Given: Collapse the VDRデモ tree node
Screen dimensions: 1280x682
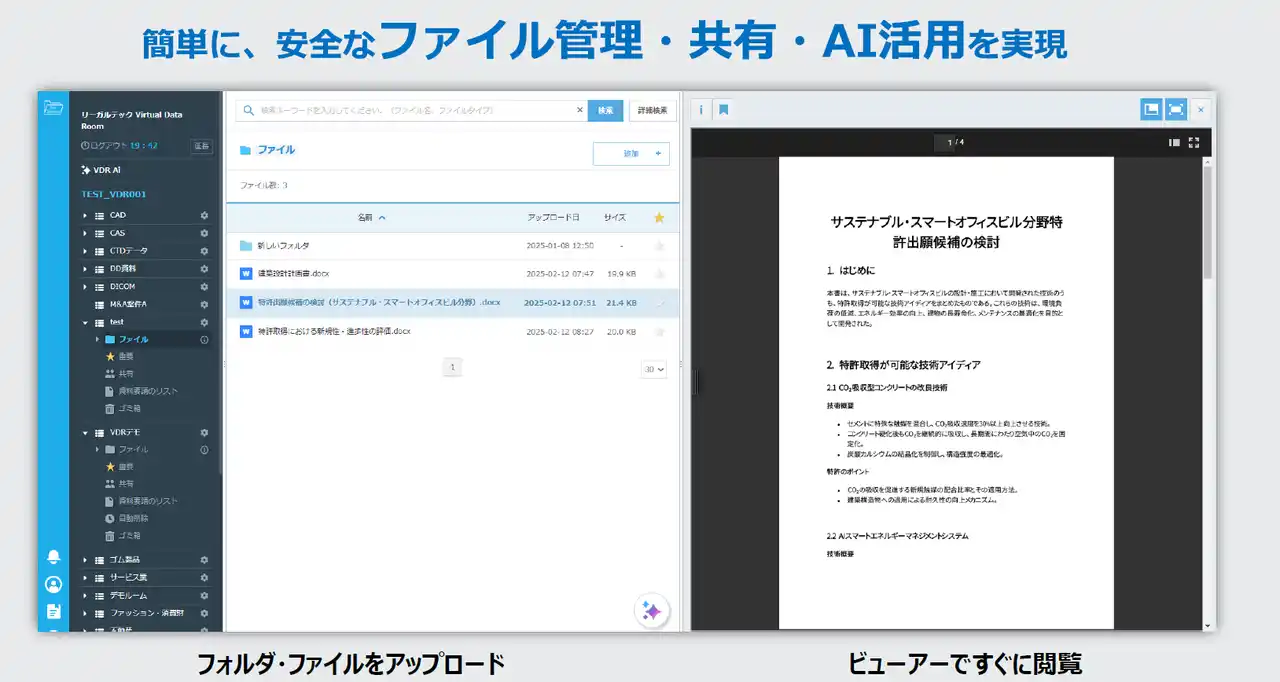Looking at the screenshot, I should coord(85,432).
